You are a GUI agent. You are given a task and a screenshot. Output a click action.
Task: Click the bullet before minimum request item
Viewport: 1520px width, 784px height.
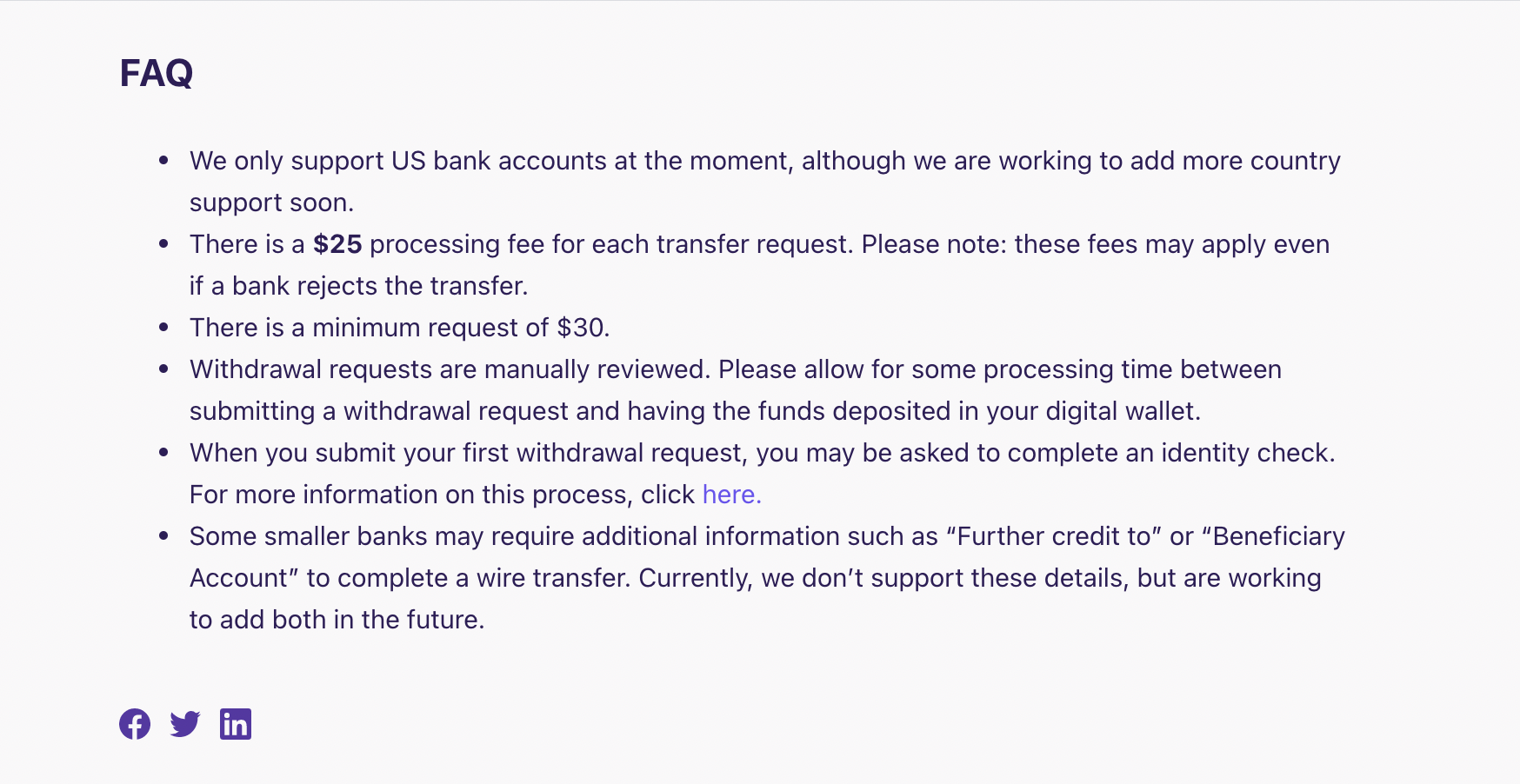click(163, 328)
